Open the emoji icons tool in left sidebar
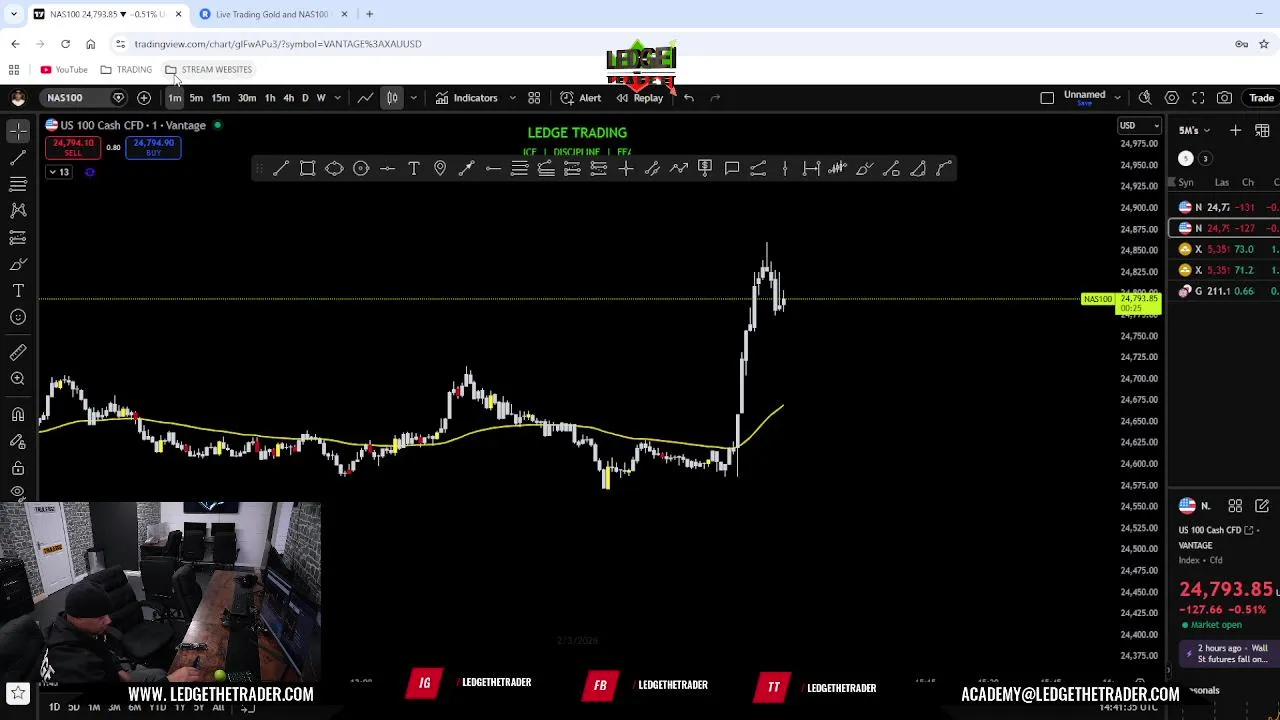Image resolution: width=1280 pixels, height=720 pixels. [x=18, y=317]
